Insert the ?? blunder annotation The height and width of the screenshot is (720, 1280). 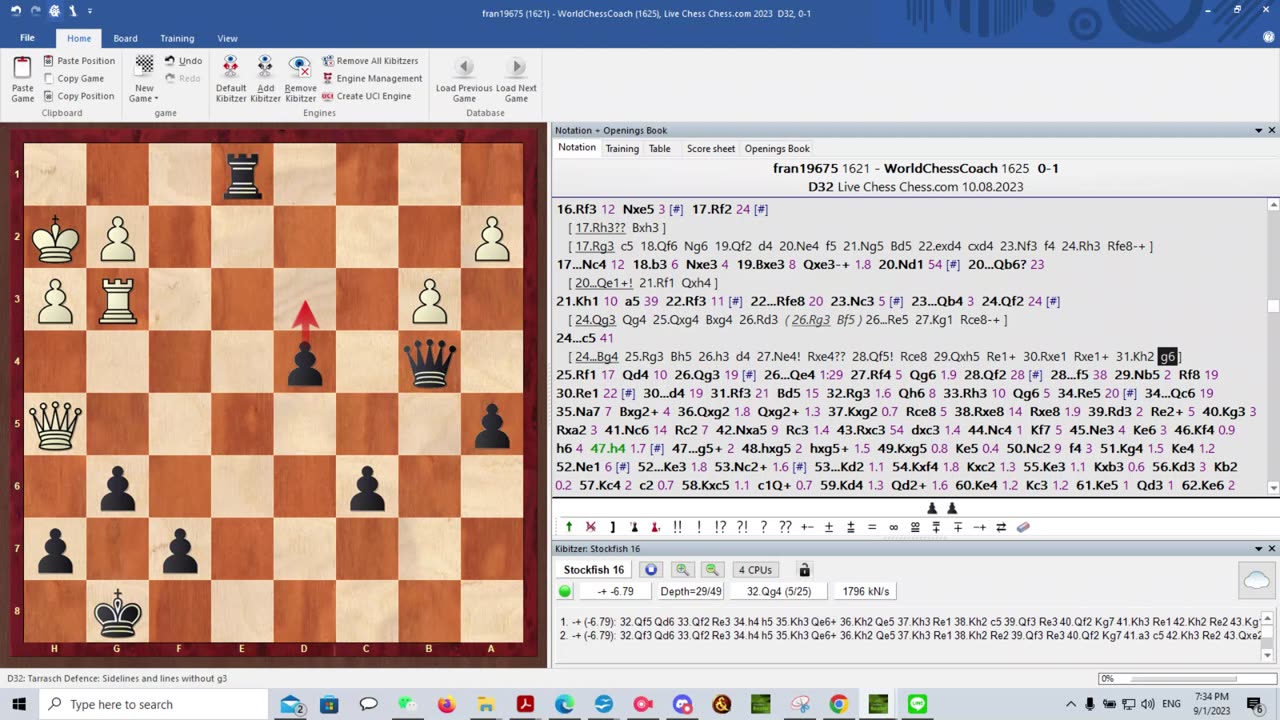pos(785,527)
